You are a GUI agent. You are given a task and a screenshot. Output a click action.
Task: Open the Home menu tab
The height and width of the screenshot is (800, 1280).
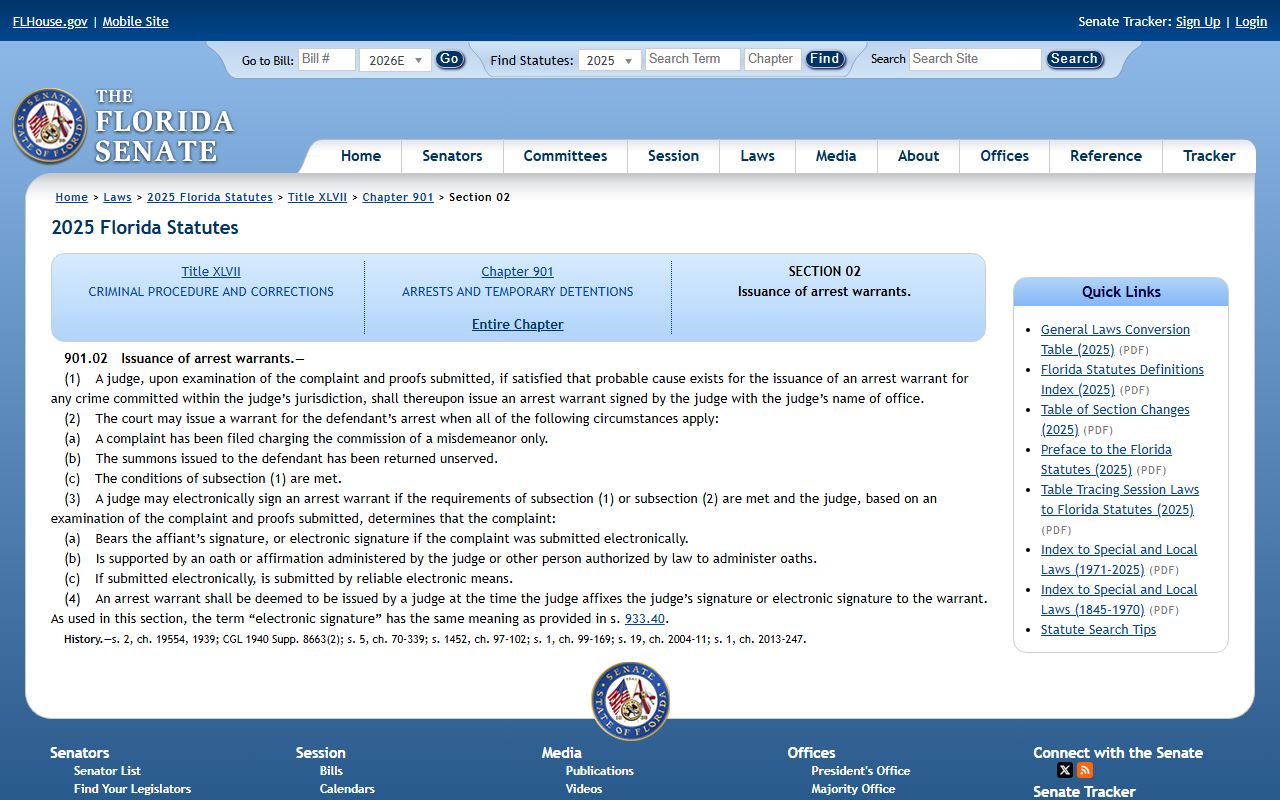pyautogui.click(x=361, y=156)
